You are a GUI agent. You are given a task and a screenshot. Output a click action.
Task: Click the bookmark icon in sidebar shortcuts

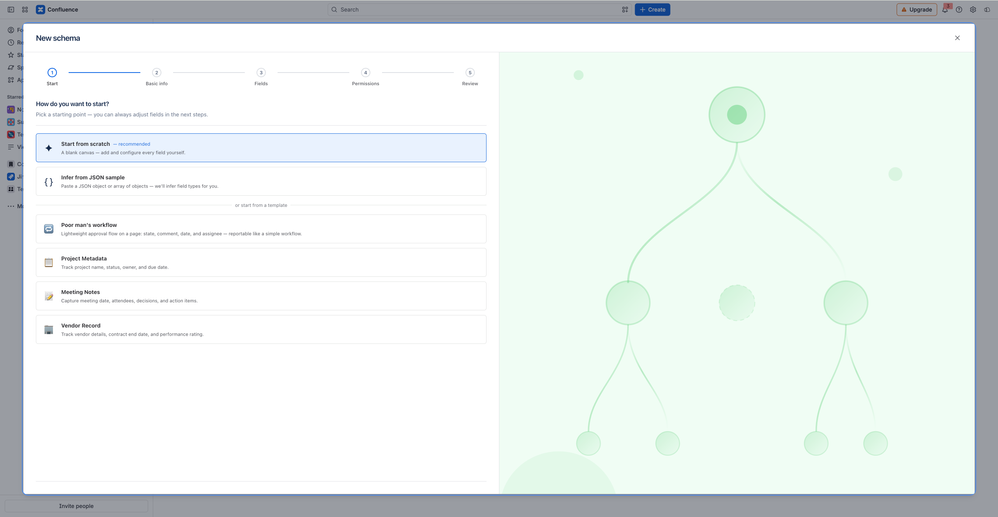coord(10,164)
